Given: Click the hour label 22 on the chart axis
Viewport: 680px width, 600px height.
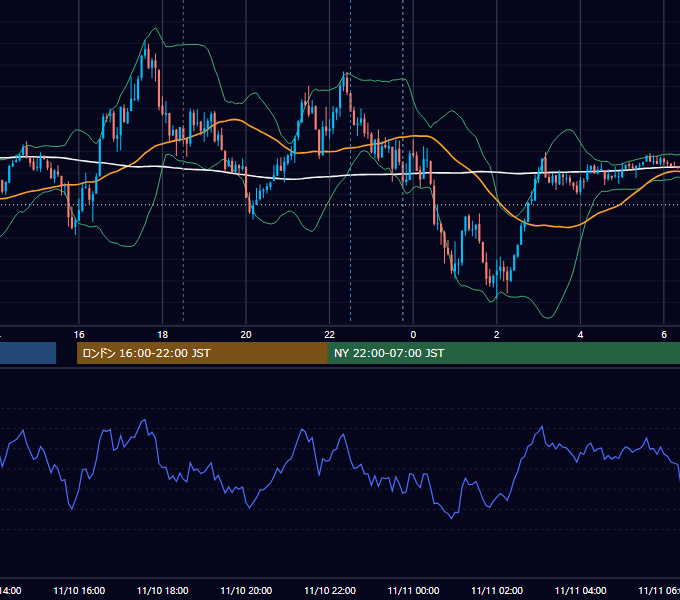Looking at the screenshot, I should (330, 335).
